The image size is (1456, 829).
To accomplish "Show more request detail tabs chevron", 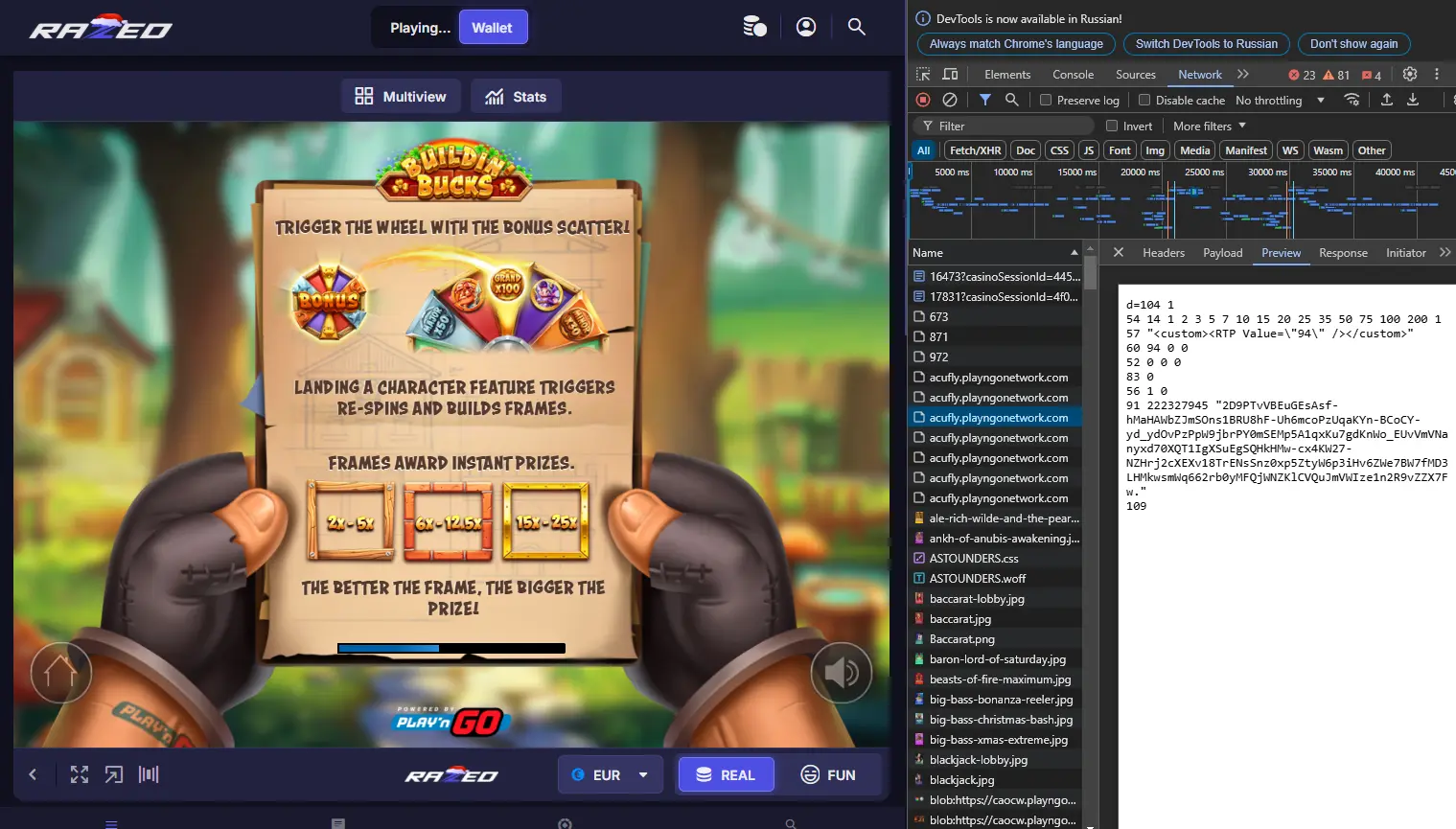I will tap(1445, 252).
